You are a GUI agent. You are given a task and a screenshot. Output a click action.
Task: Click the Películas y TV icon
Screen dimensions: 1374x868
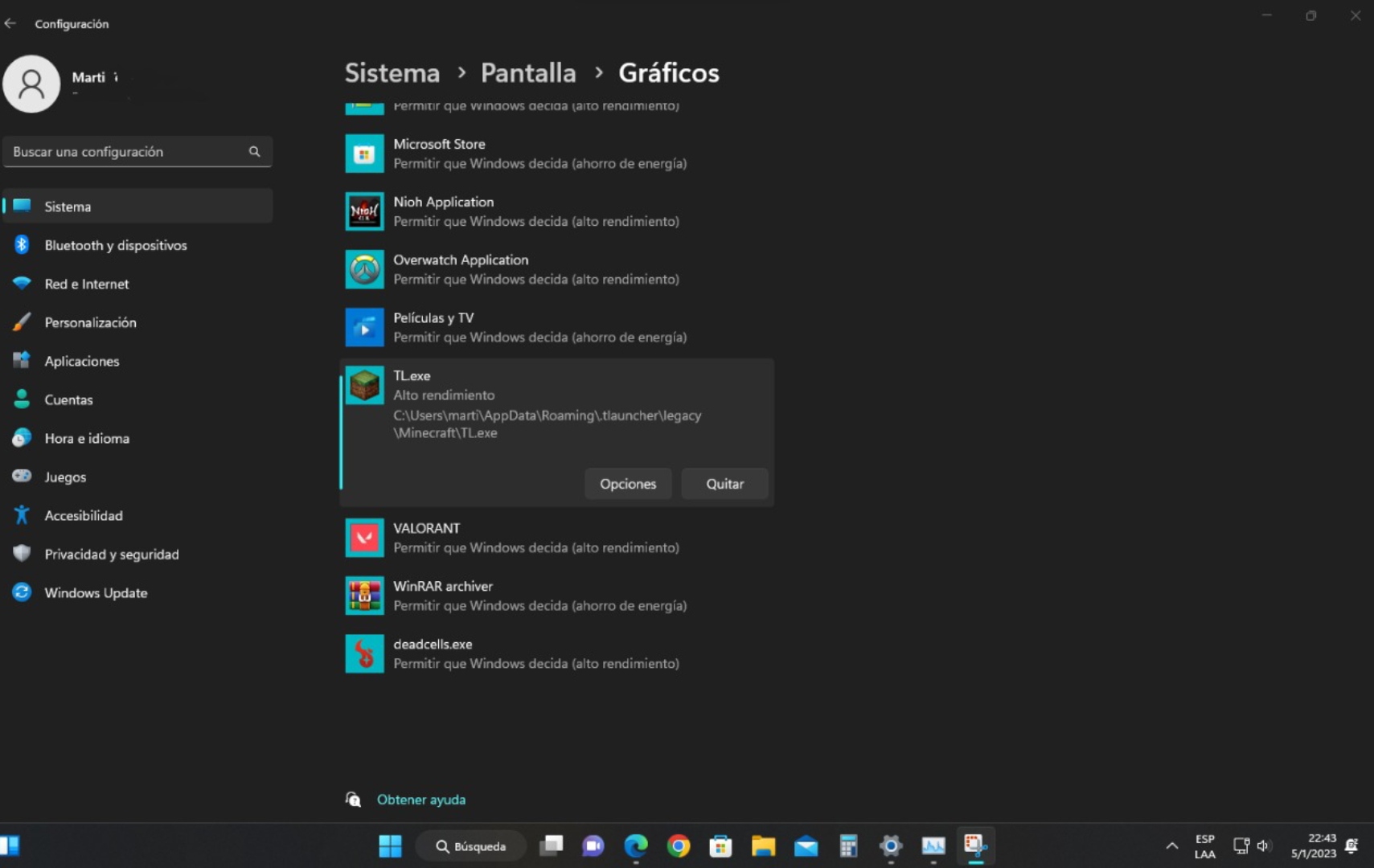pyautogui.click(x=364, y=327)
